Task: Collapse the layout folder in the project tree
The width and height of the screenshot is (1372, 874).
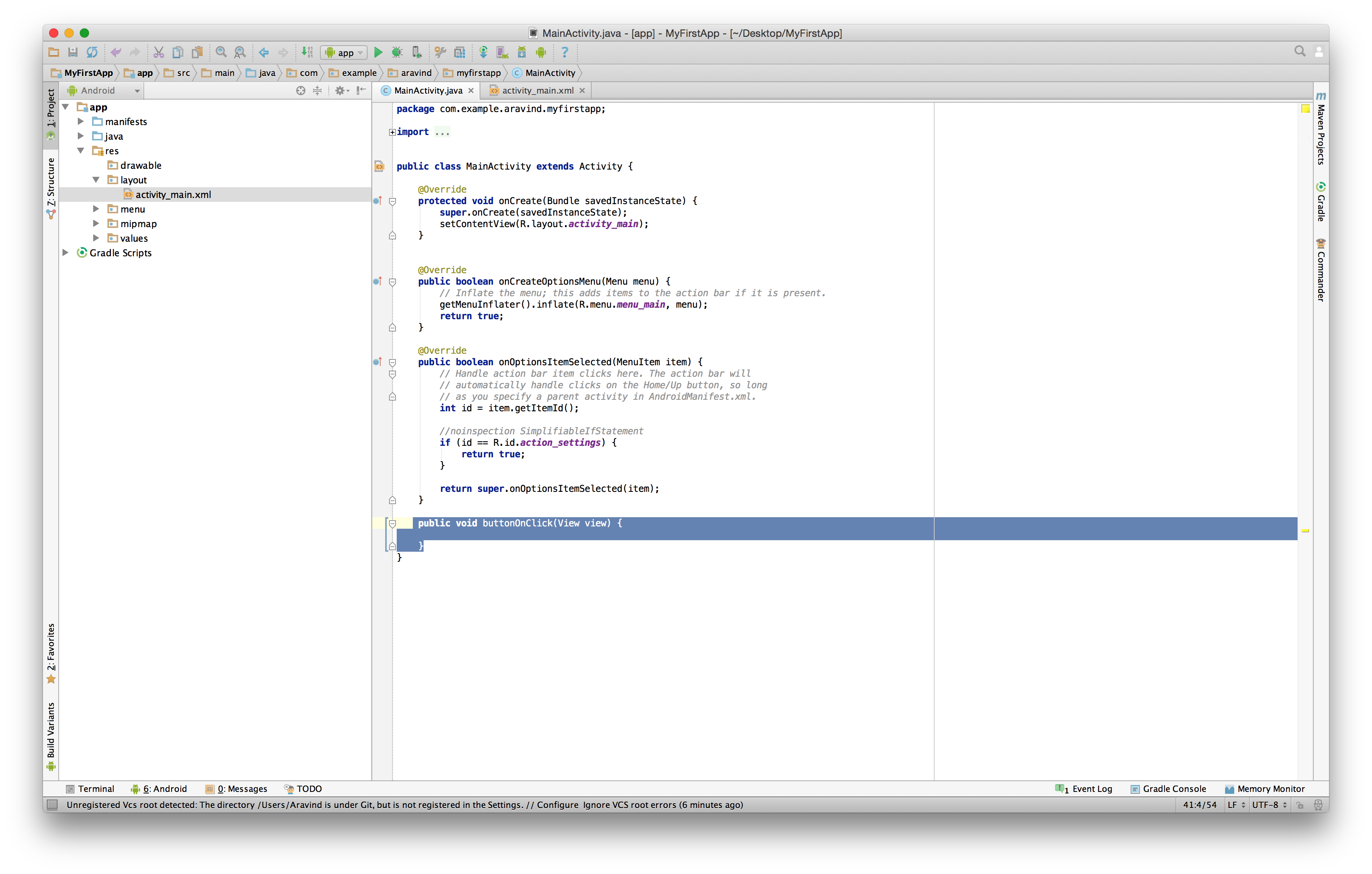Action: (96, 180)
